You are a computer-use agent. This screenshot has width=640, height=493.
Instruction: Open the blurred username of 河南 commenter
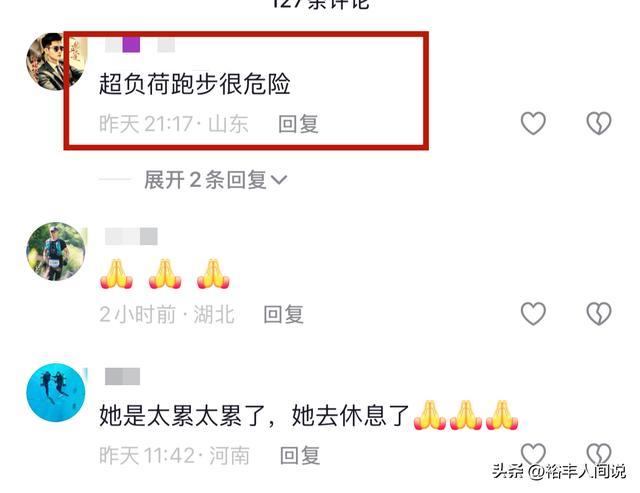(122, 376)
